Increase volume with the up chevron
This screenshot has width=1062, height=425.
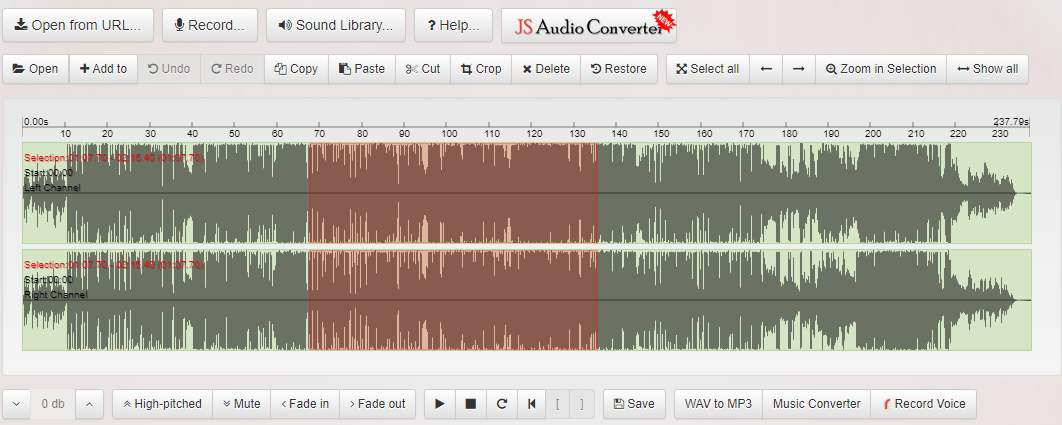tap(89, 404)
